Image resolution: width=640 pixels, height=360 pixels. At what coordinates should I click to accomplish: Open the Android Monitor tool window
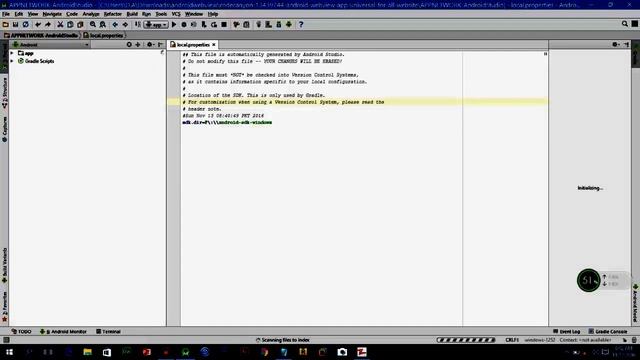click(63, 331)
